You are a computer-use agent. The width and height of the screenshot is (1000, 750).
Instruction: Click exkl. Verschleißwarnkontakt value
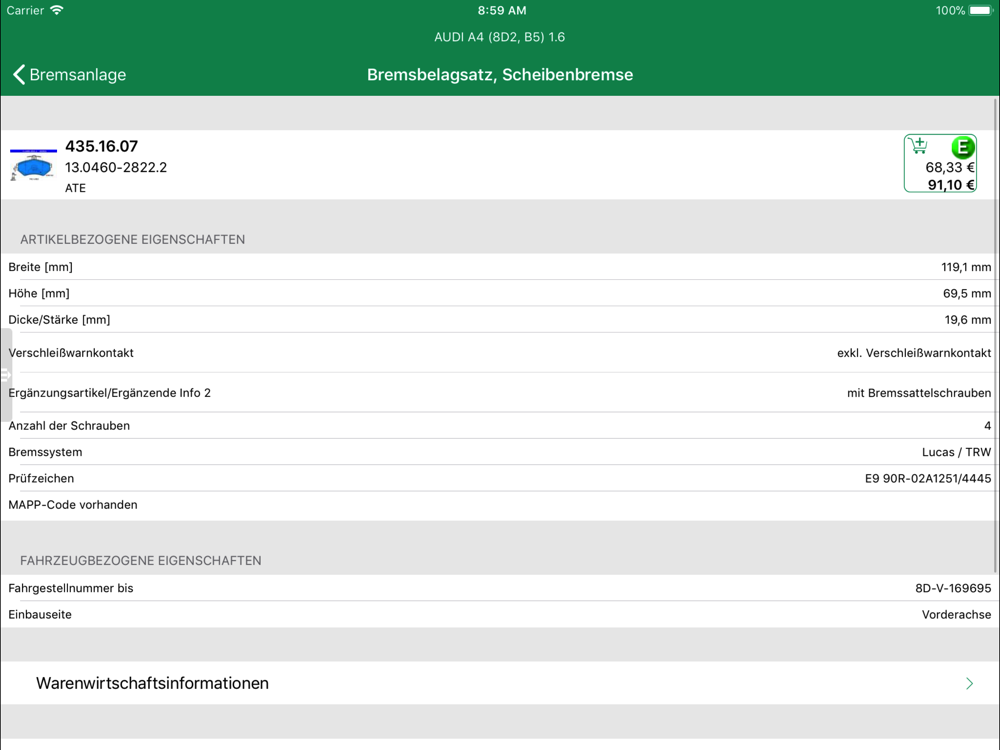point(914,353)
